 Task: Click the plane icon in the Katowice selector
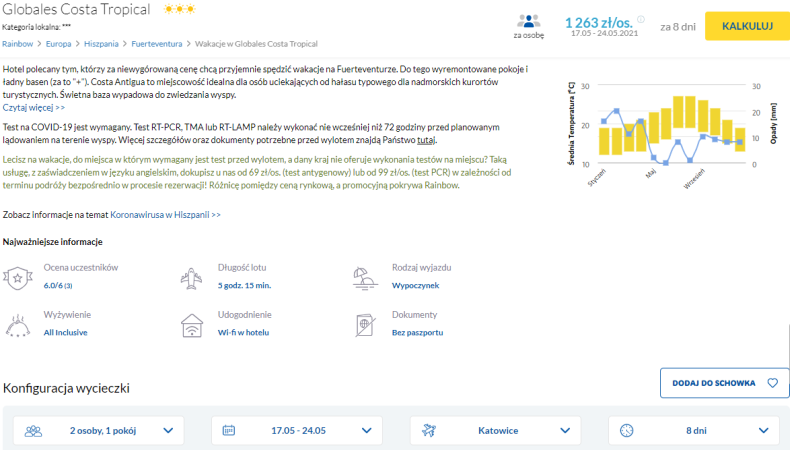429,430
